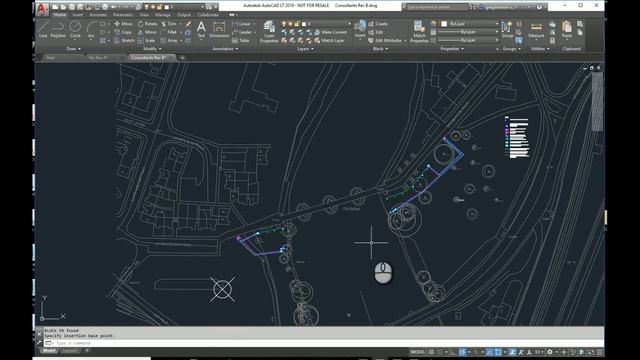Toggle ortho mode in status bar
The image size is (640, 360).
(454, 352)
